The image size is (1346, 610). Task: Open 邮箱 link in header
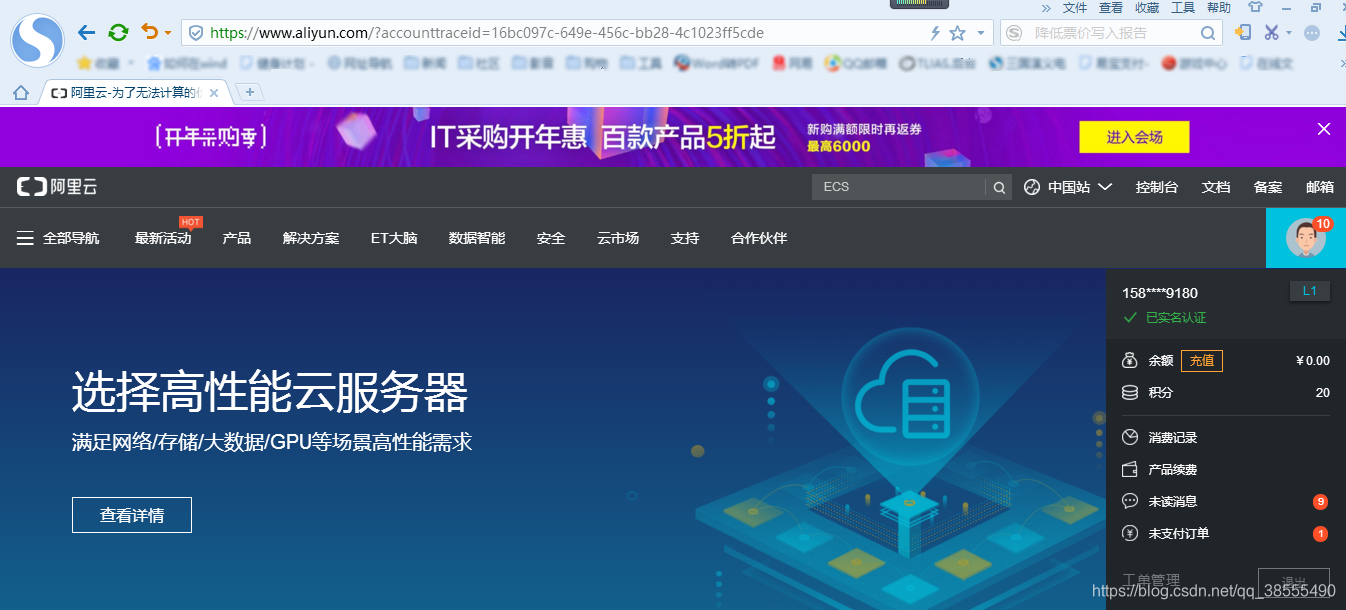coord(1320,187)
